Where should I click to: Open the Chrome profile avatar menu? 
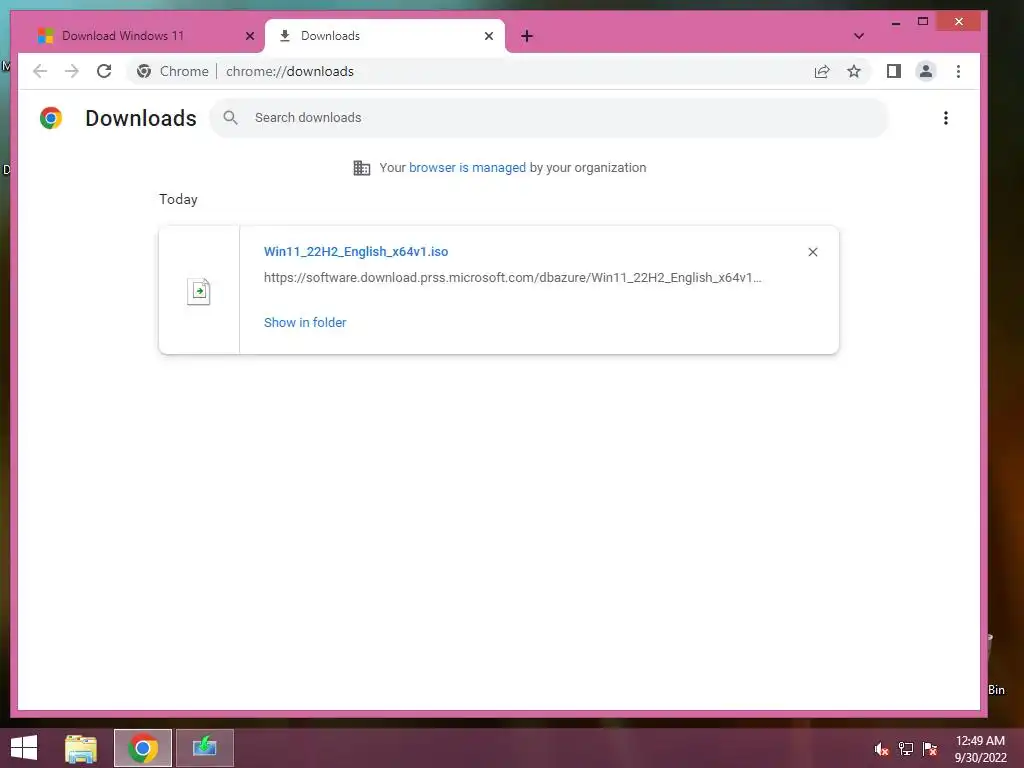925,71
